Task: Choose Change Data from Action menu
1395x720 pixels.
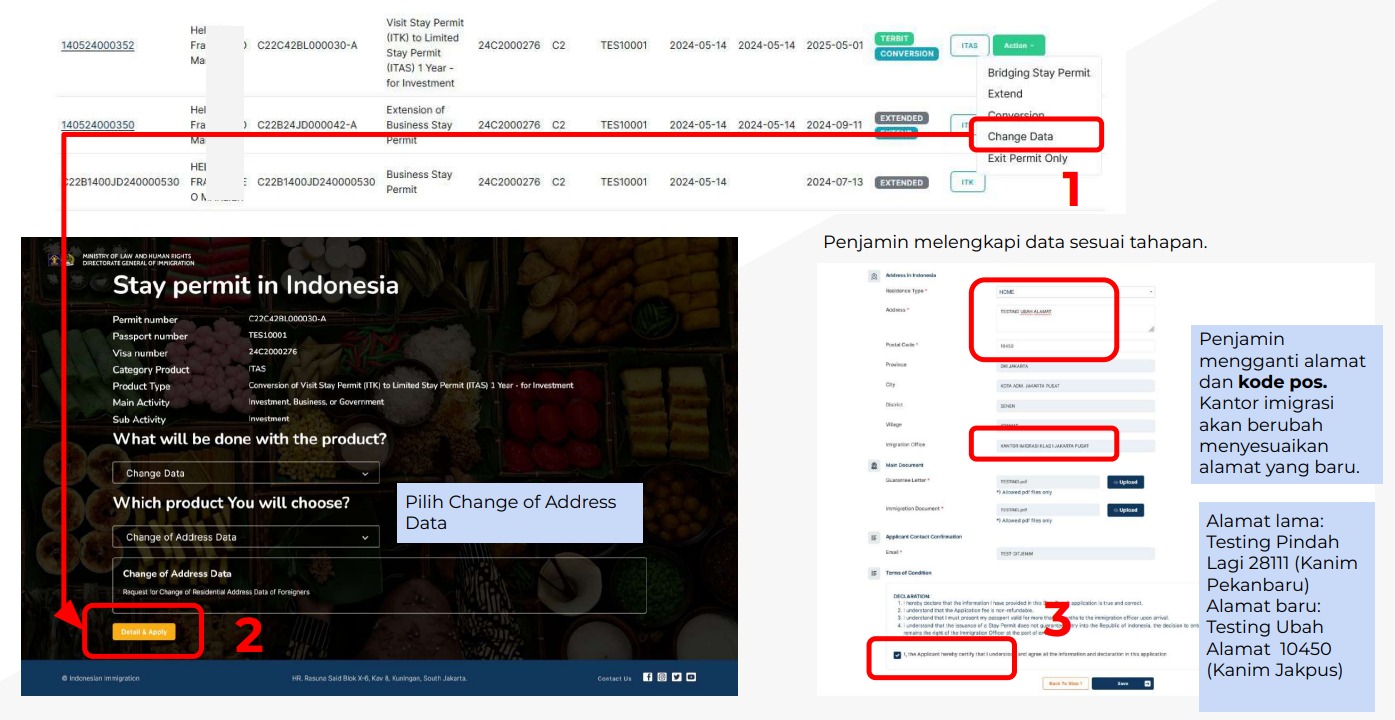Action: pyautogui.click(x=1020, y=136)
